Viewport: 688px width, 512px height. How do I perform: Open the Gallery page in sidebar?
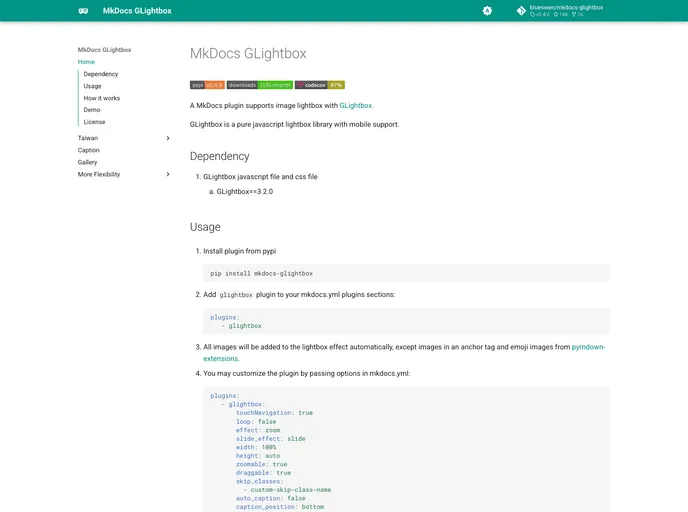[87, 162]
